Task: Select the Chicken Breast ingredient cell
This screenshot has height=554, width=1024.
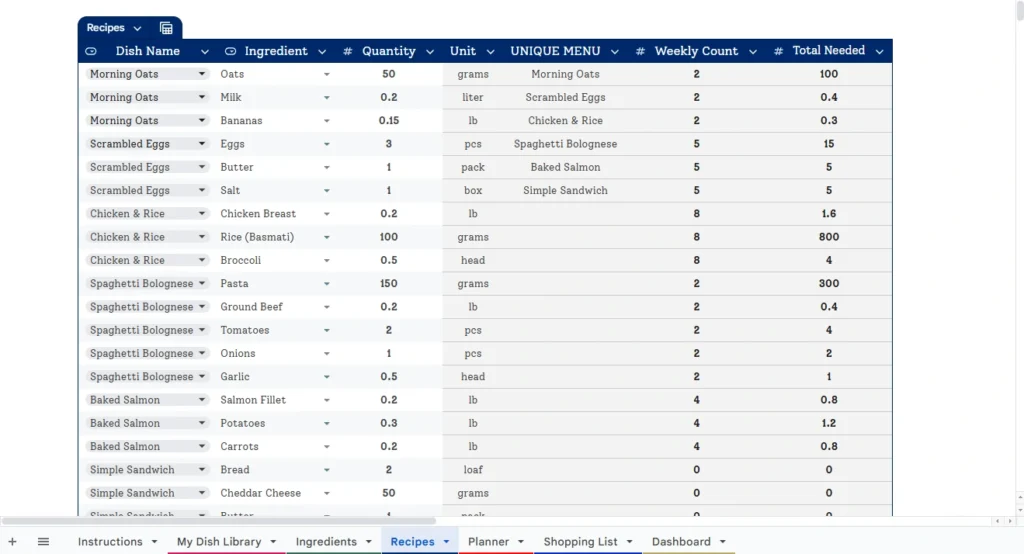Action: click(274, 214)
